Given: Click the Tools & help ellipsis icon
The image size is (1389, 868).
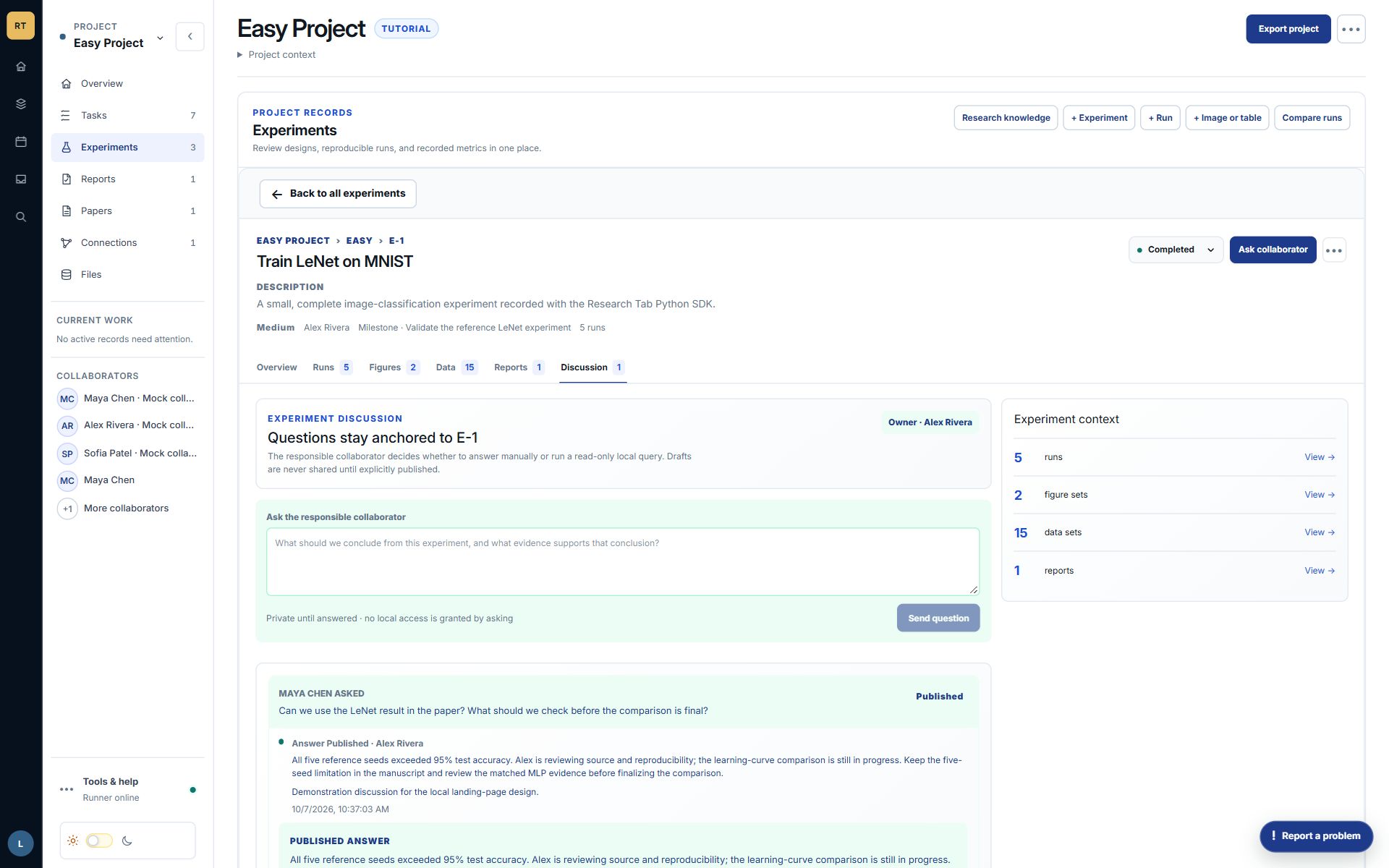Looking at the screenshot, I should tap(67, 789).
